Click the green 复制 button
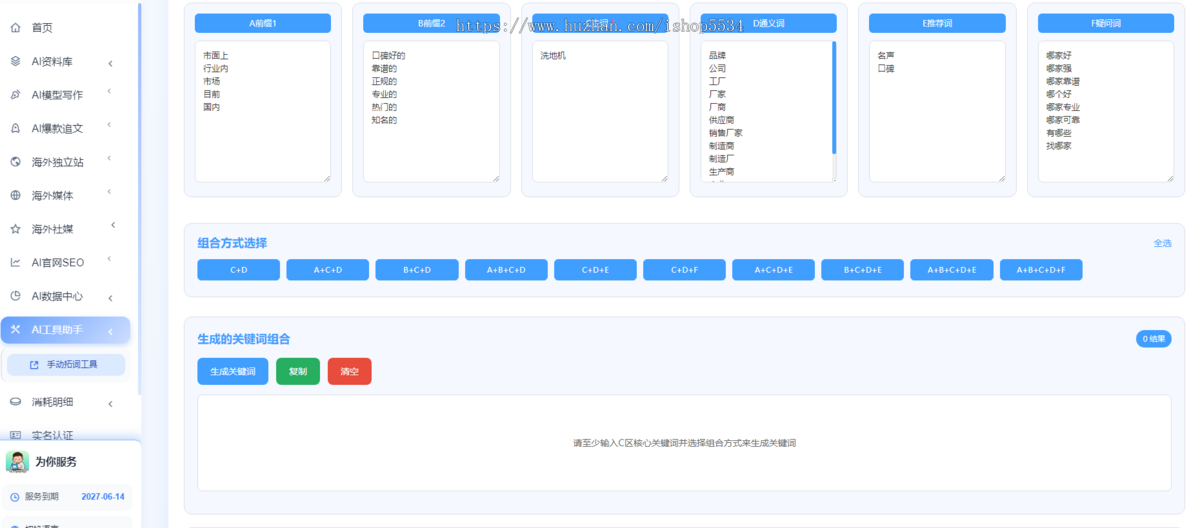The image size is (1200, 528). coord(298,371)
